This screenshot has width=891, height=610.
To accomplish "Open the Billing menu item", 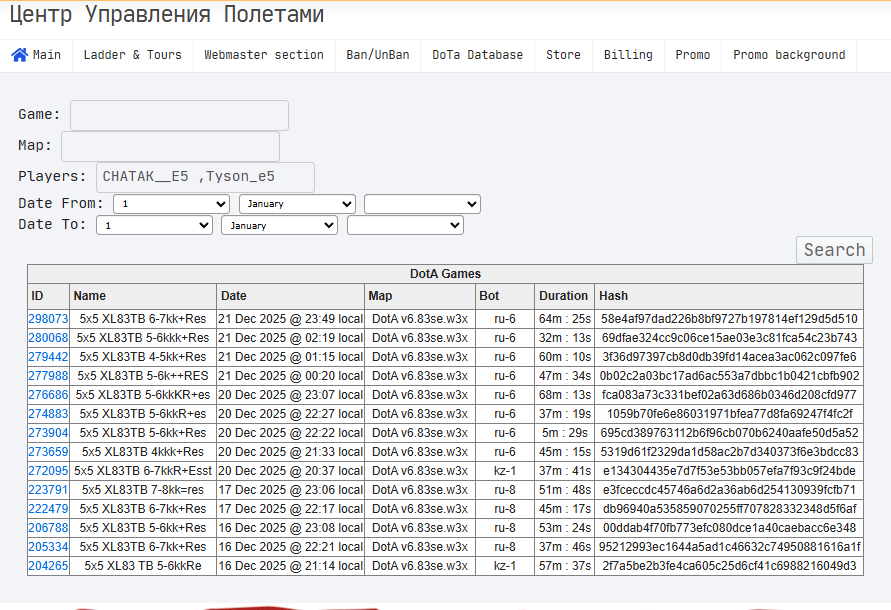I will click(628, 55).
